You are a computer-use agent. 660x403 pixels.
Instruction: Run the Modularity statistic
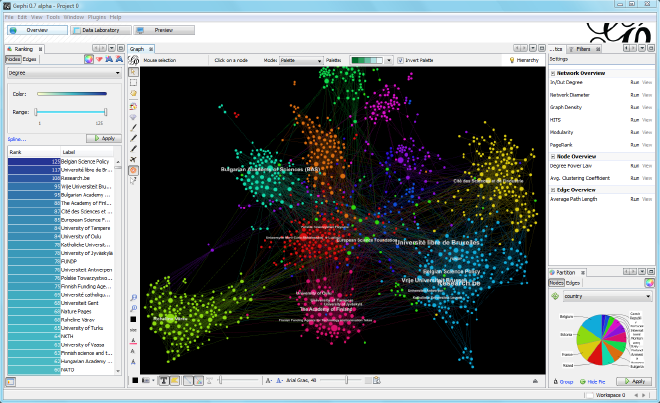(x=635, y=132)
